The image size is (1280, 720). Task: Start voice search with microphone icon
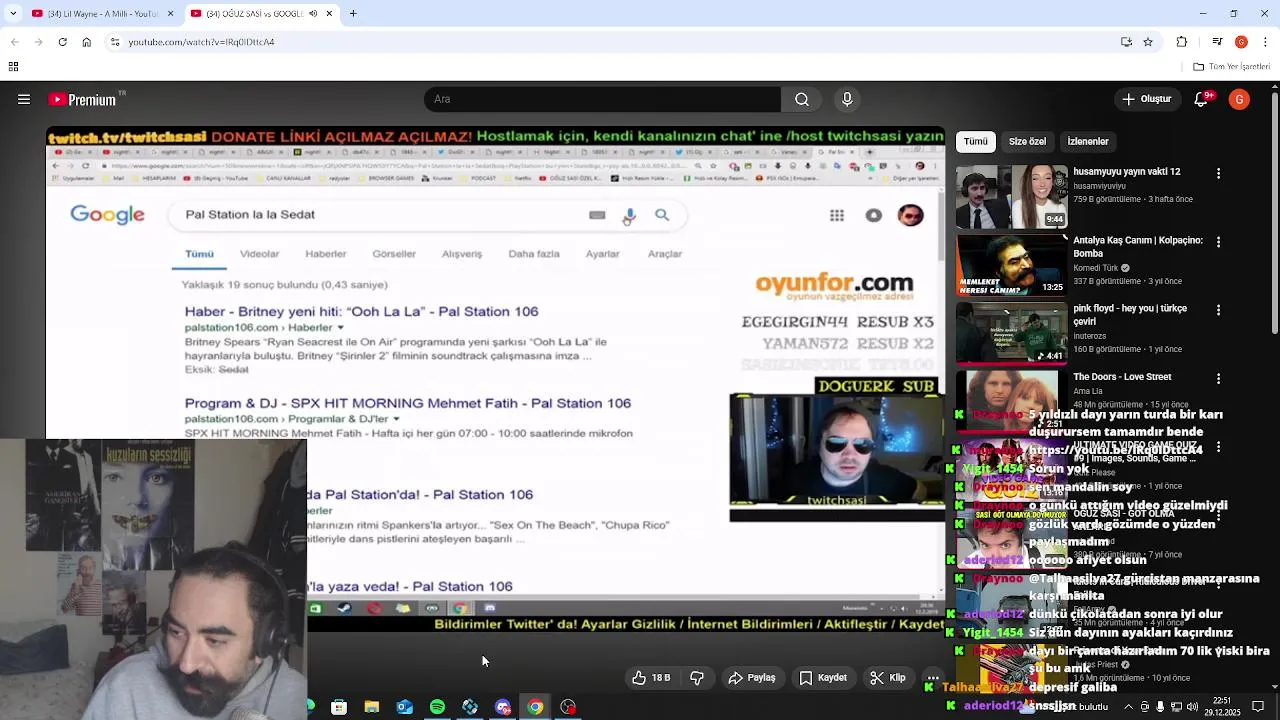847,99
